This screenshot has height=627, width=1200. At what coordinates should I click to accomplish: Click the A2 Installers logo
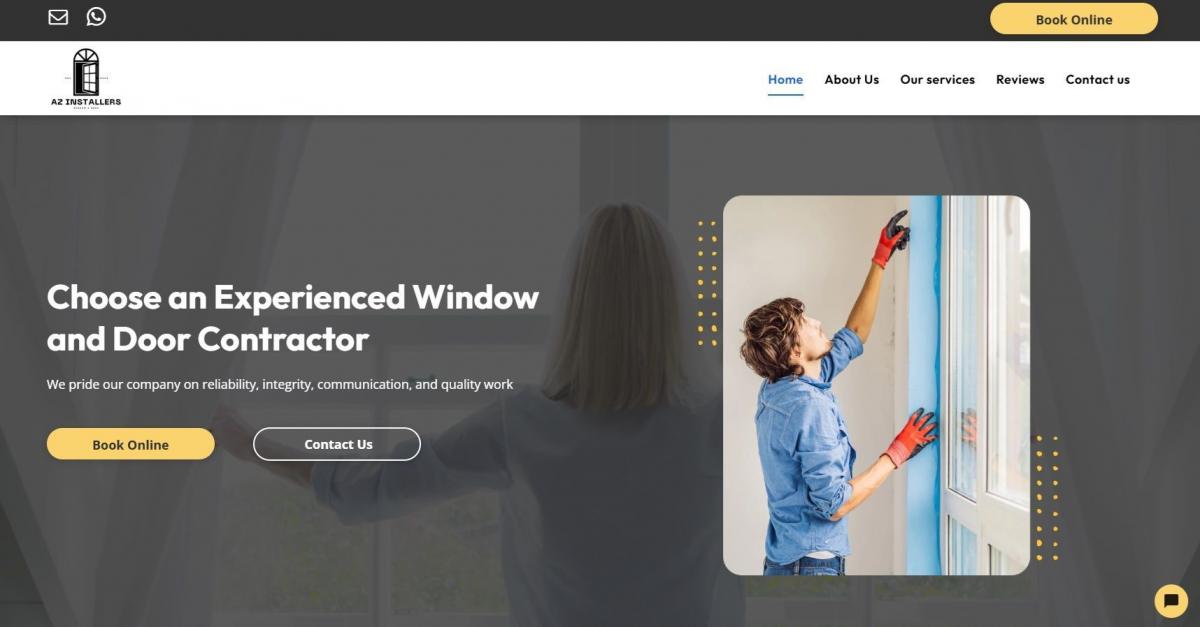(x=86, y=78)
